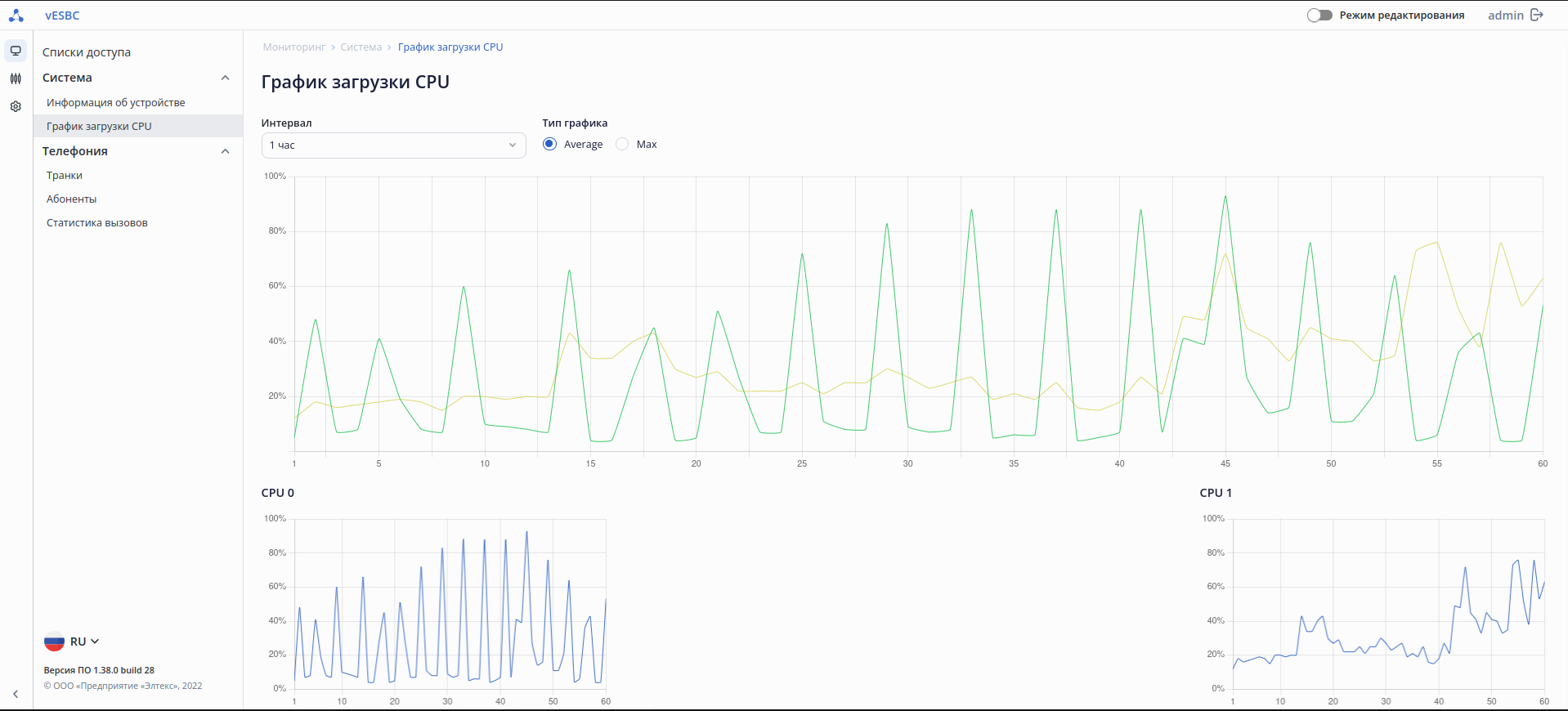Open the gear settings sidebar icon

[16, 106]
